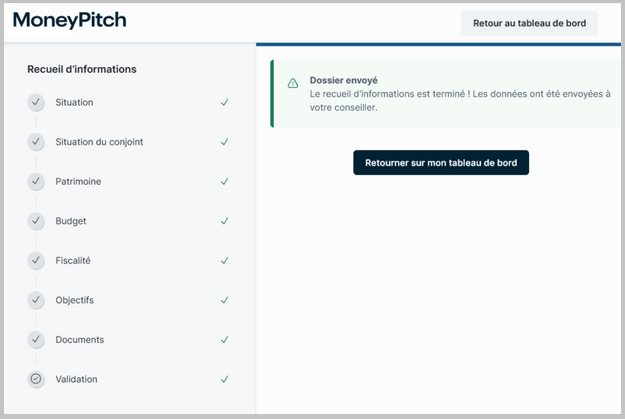Select the Fiscalité step label
Screen dimensions: 625x419
74,260
